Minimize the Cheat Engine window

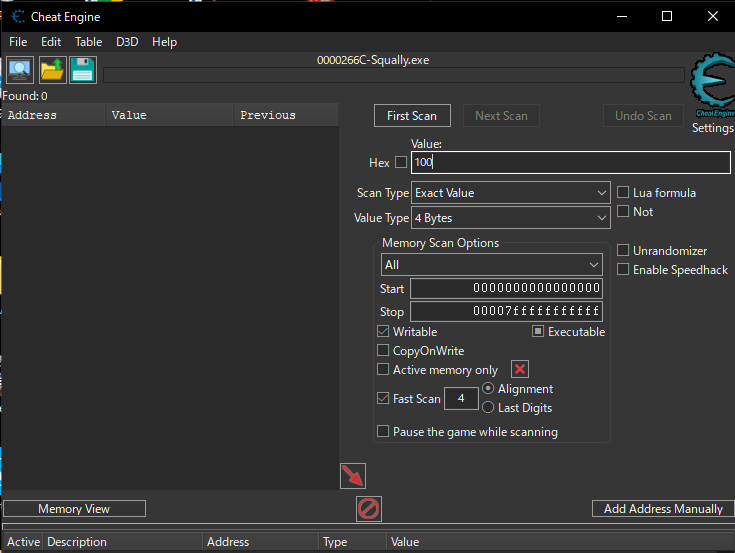[x=622, y=16]
